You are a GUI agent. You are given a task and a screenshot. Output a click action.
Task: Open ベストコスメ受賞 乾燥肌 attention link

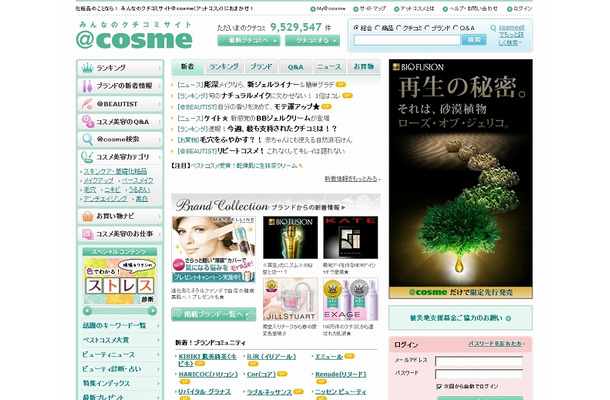pos(244,166)
